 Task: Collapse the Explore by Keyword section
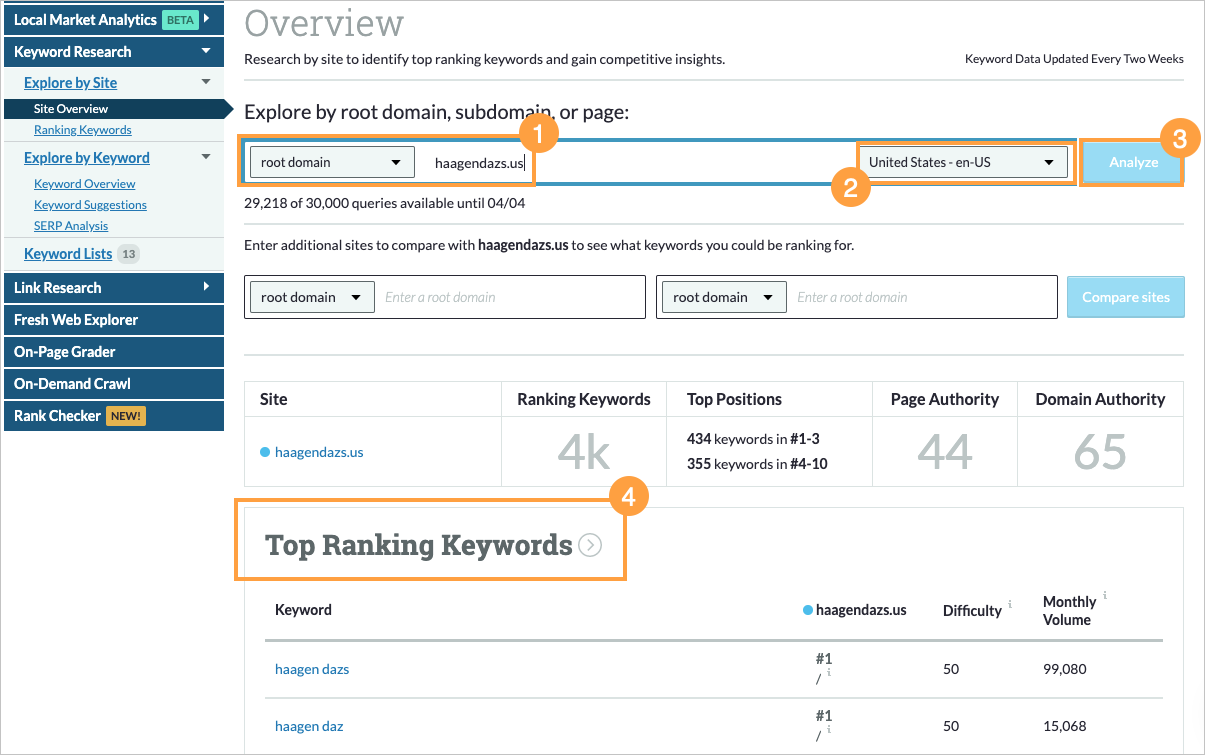click(207, 157)
